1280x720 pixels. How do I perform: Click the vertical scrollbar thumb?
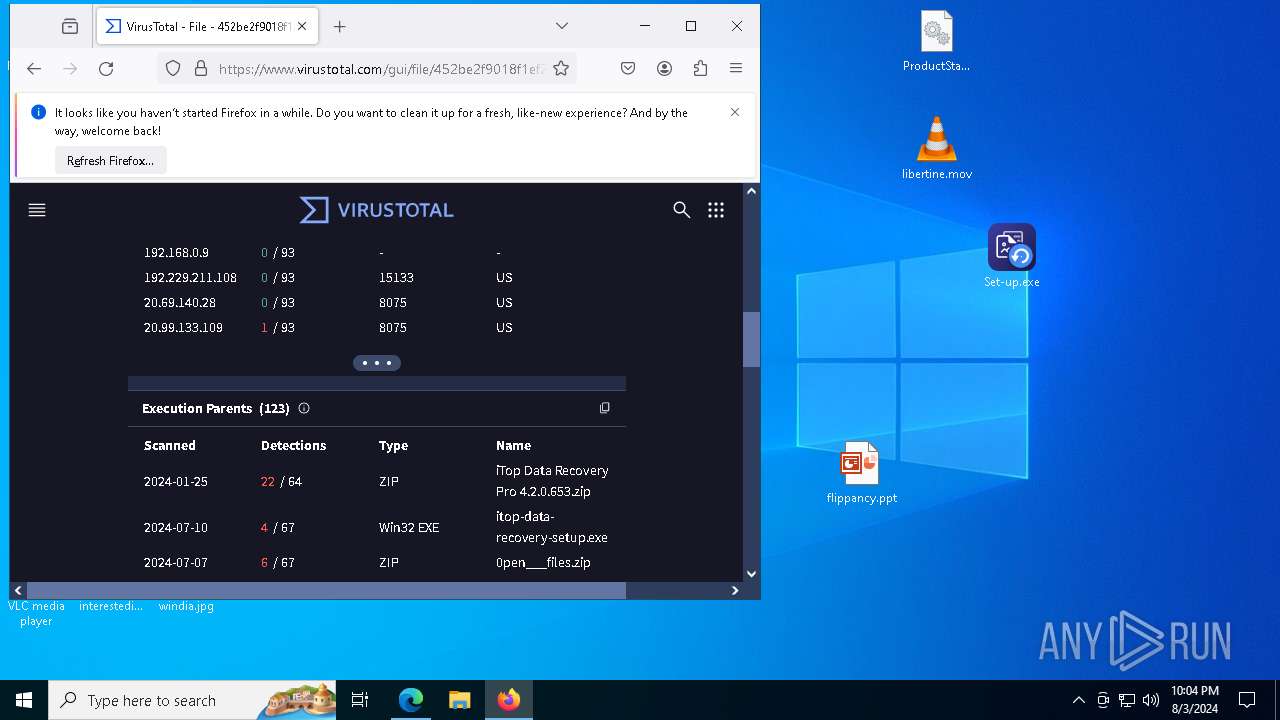[x=752, y=340]
